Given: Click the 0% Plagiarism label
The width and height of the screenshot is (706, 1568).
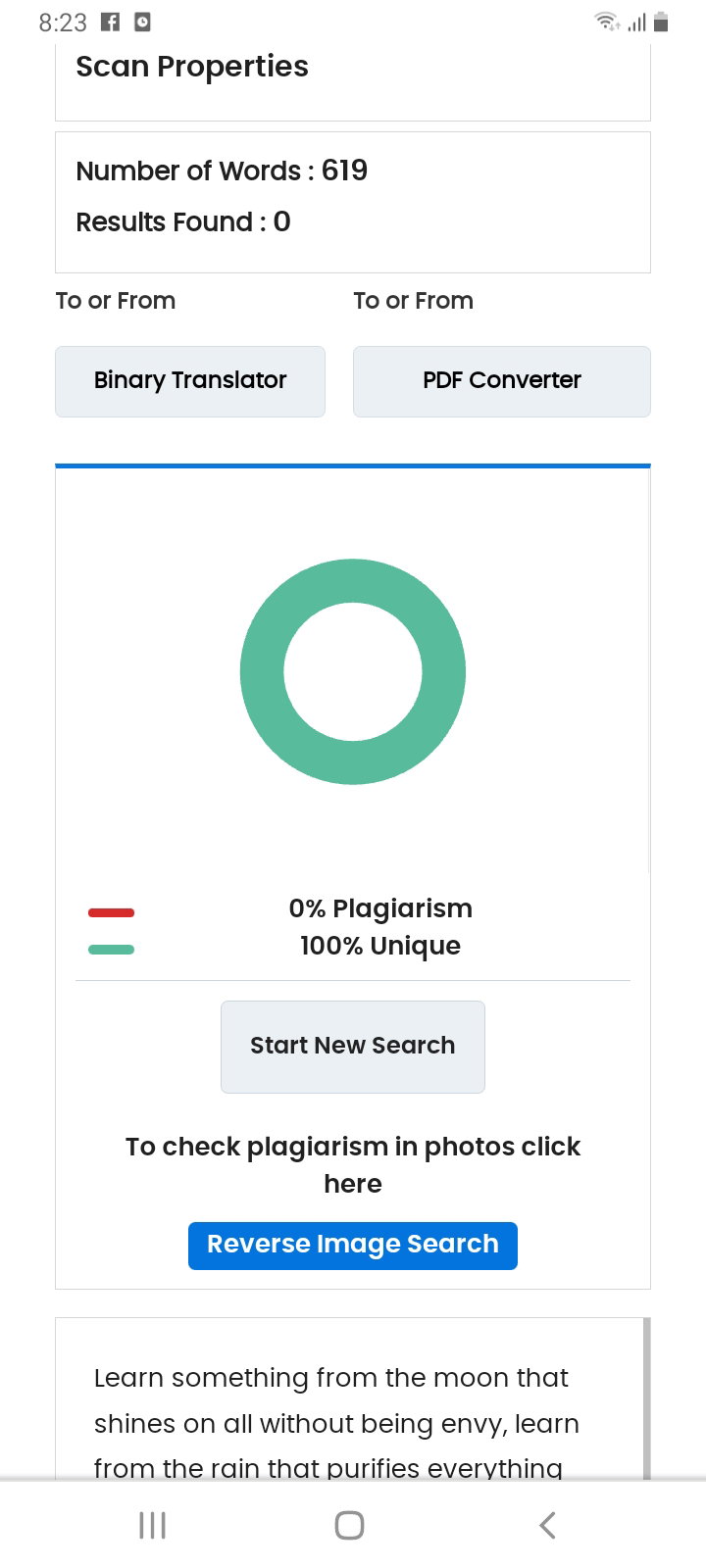Looking at the screenshot, I should click(x=380, y=908).
